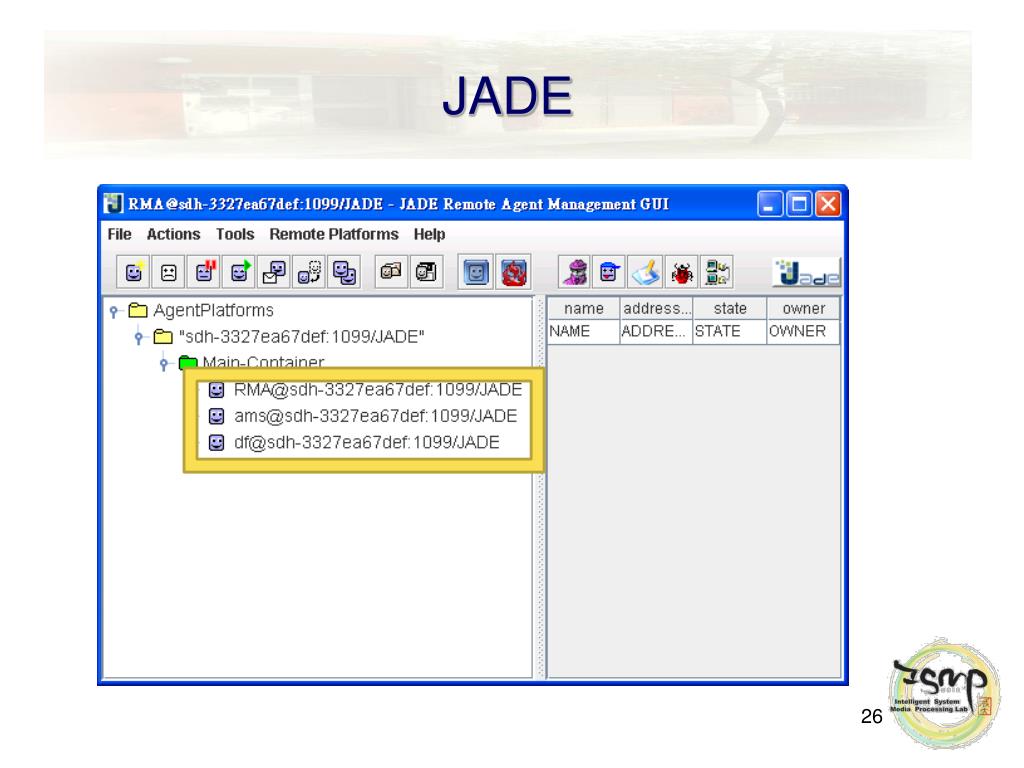Open the Remote Platforms menu
The width and height of the screenshot is (1024, 768).
click(x=334, y=234)
